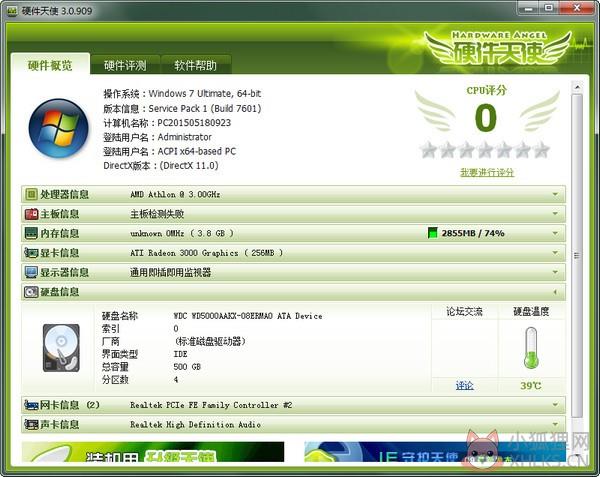Switch to the 硬件评测 (hardware benchmark) tab
600x477 pixels.
coord(125,65)
